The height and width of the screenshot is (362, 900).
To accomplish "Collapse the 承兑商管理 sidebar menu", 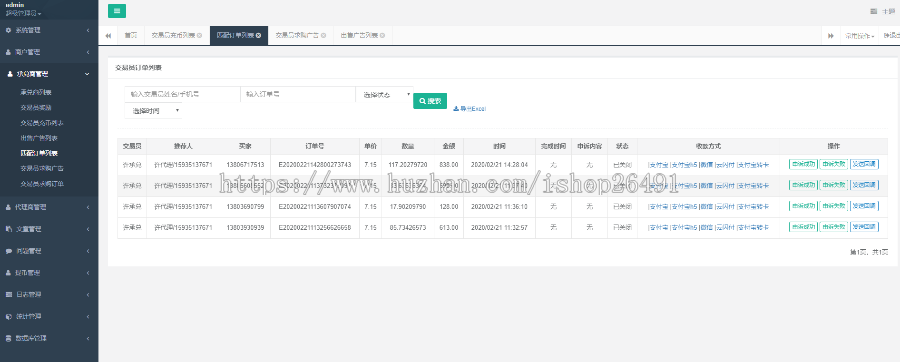I will pos(49,74).
